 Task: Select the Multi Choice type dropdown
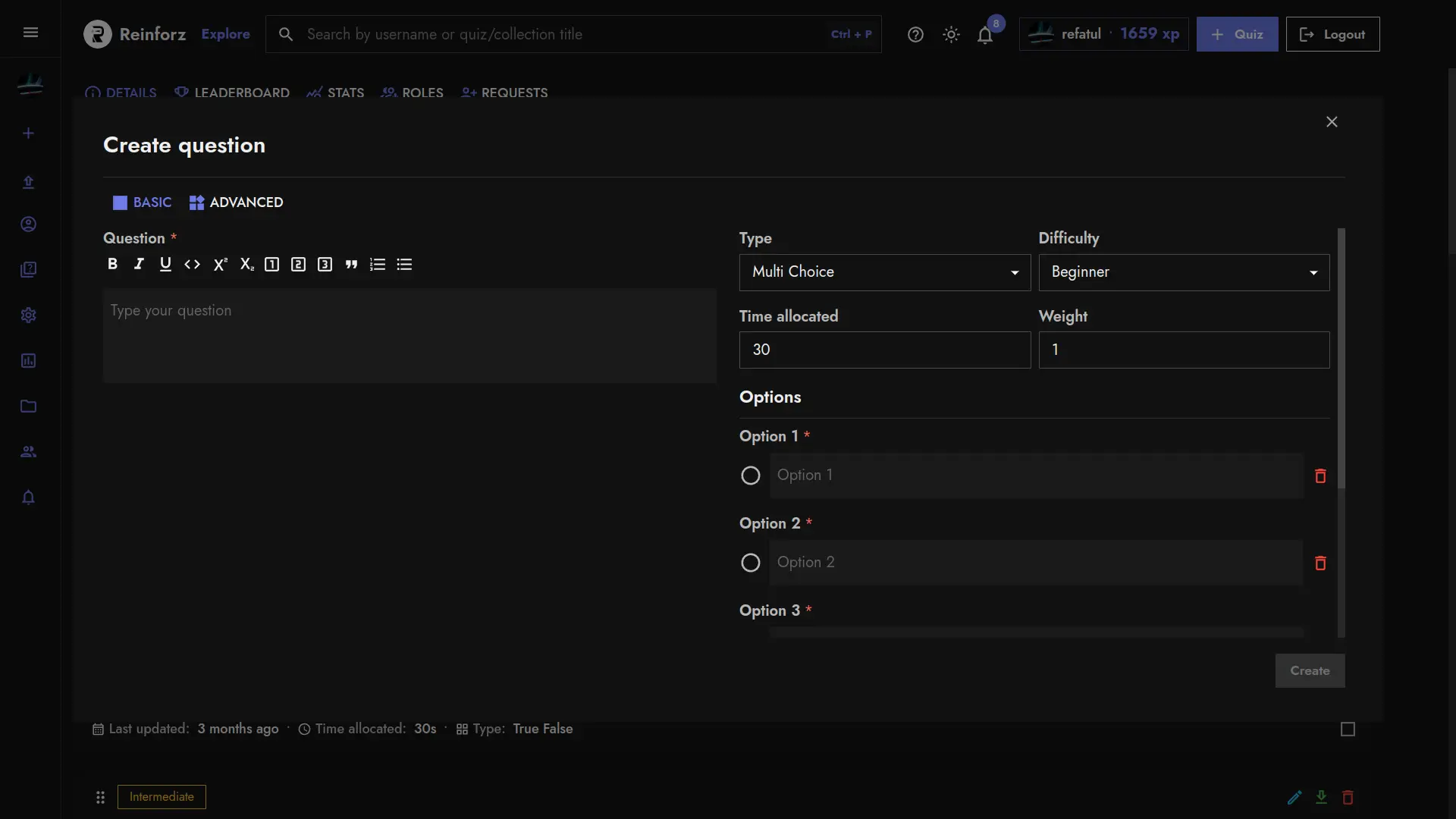(x=884, y=272)
